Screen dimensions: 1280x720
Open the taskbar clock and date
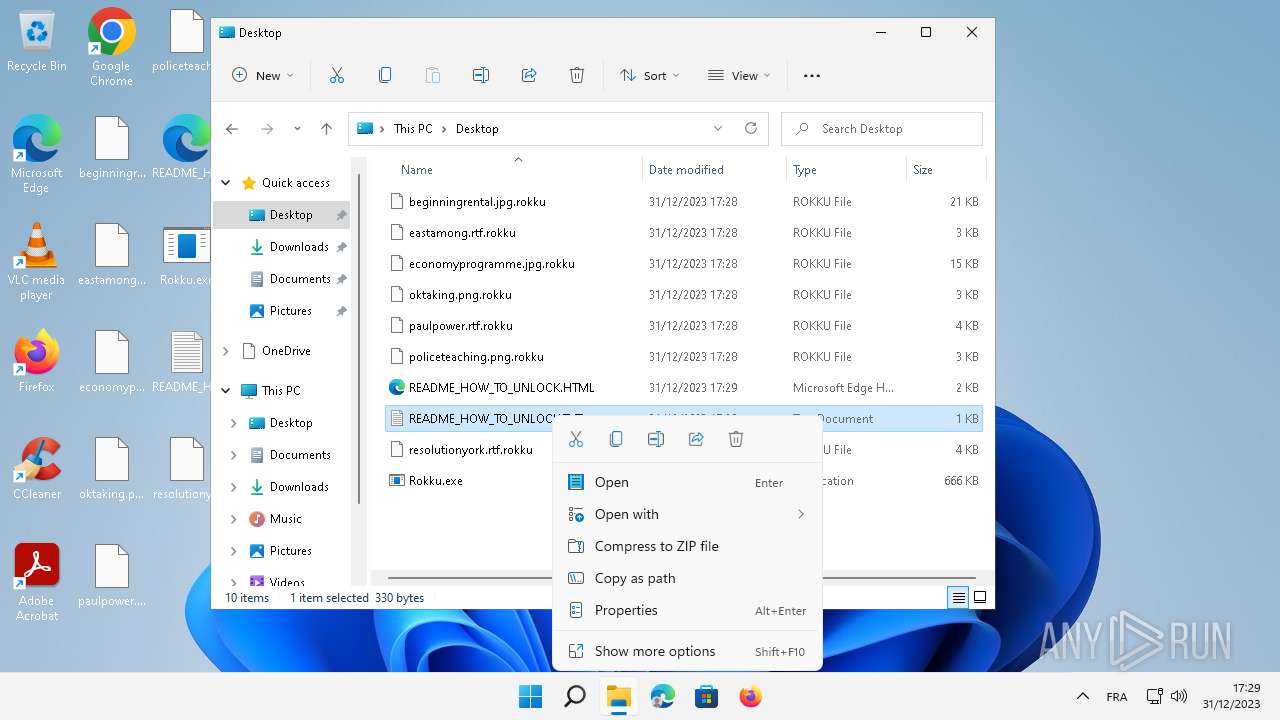1231,696
